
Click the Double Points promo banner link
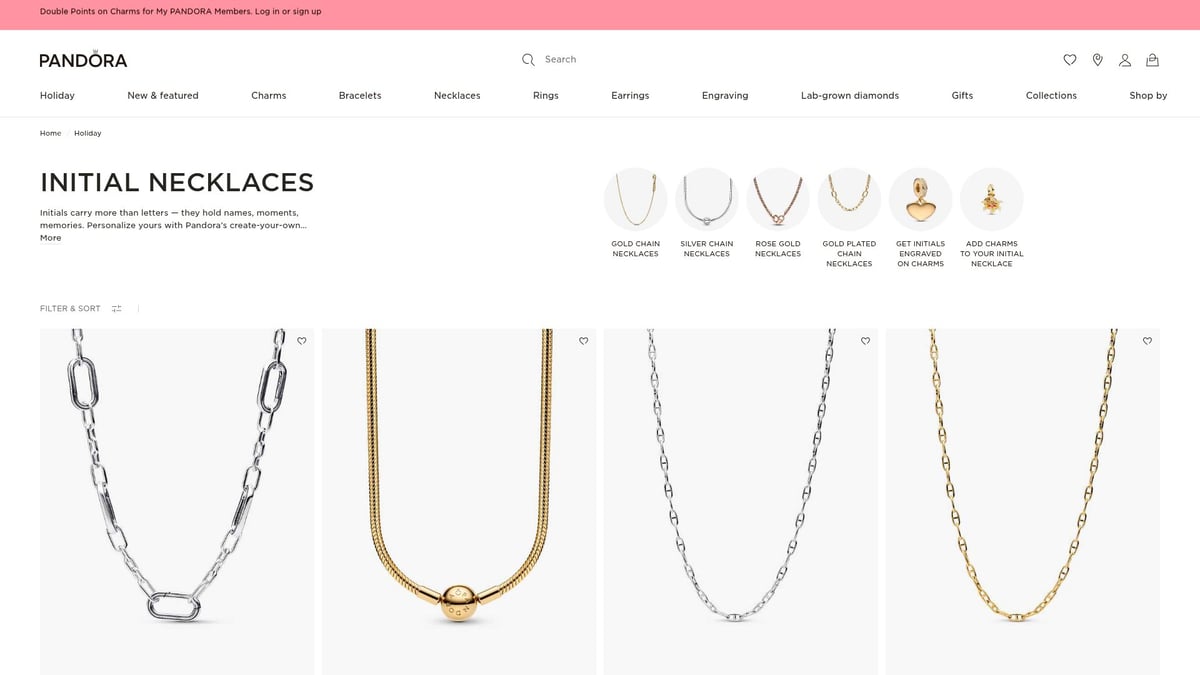coord(180,12)
